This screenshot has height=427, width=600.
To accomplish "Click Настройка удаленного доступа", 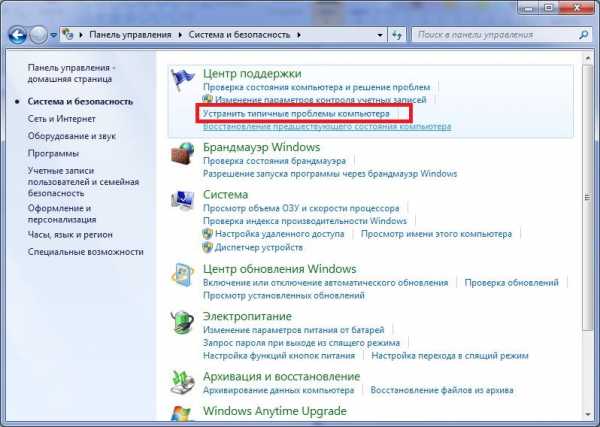I will pos(280,234).
